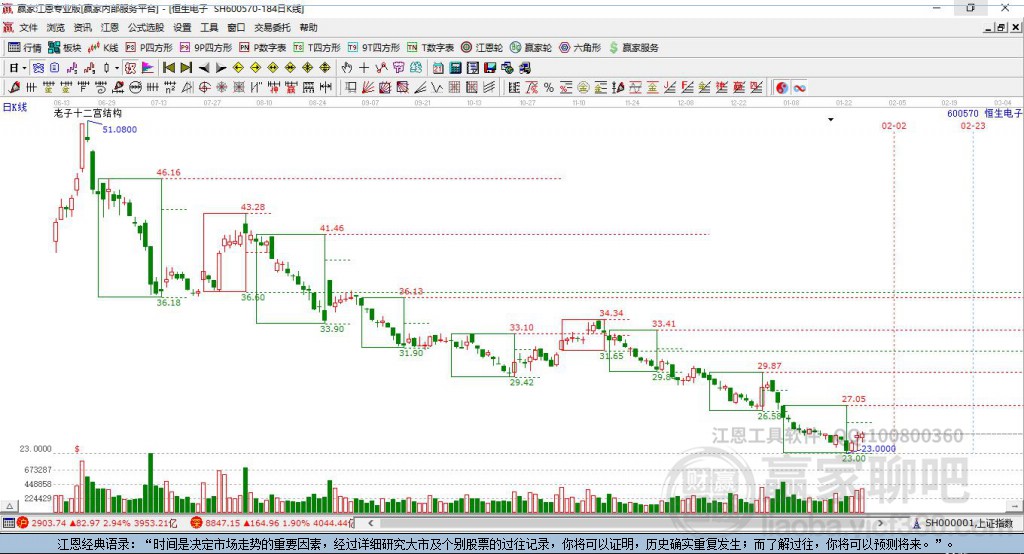Screen dimensions: 1024x554
Task: Open the 浏览 menu
Action: click(x=56, y=27)
